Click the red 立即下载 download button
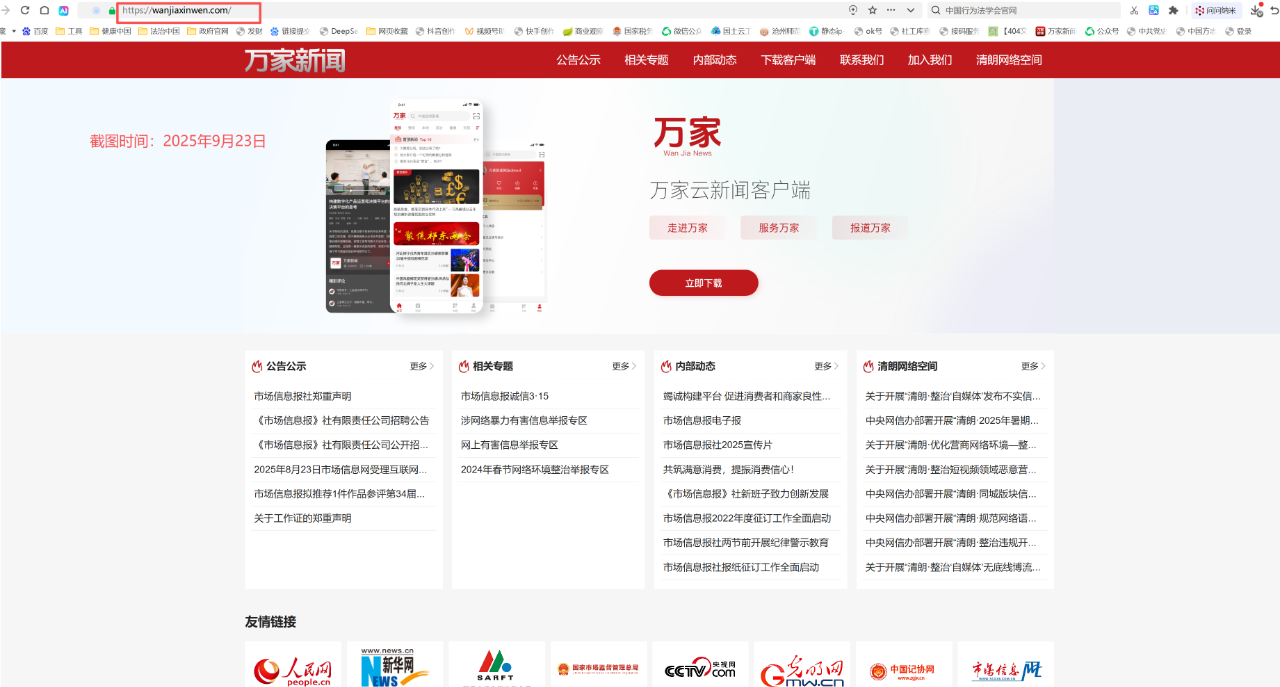This screenshot has width=1280, height=687. [703, 283]
